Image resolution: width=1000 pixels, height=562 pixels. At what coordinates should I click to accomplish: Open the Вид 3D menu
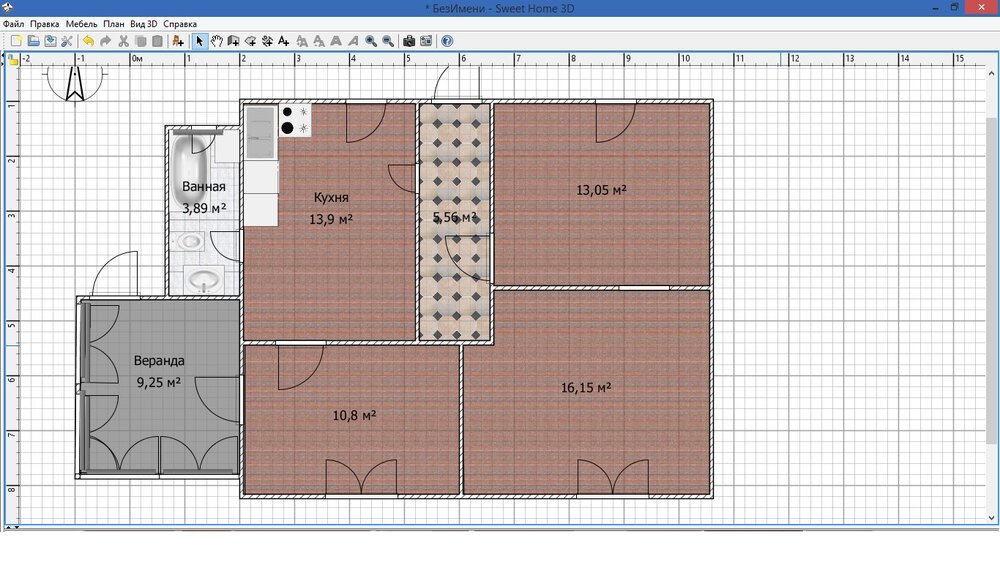point(143,23)
